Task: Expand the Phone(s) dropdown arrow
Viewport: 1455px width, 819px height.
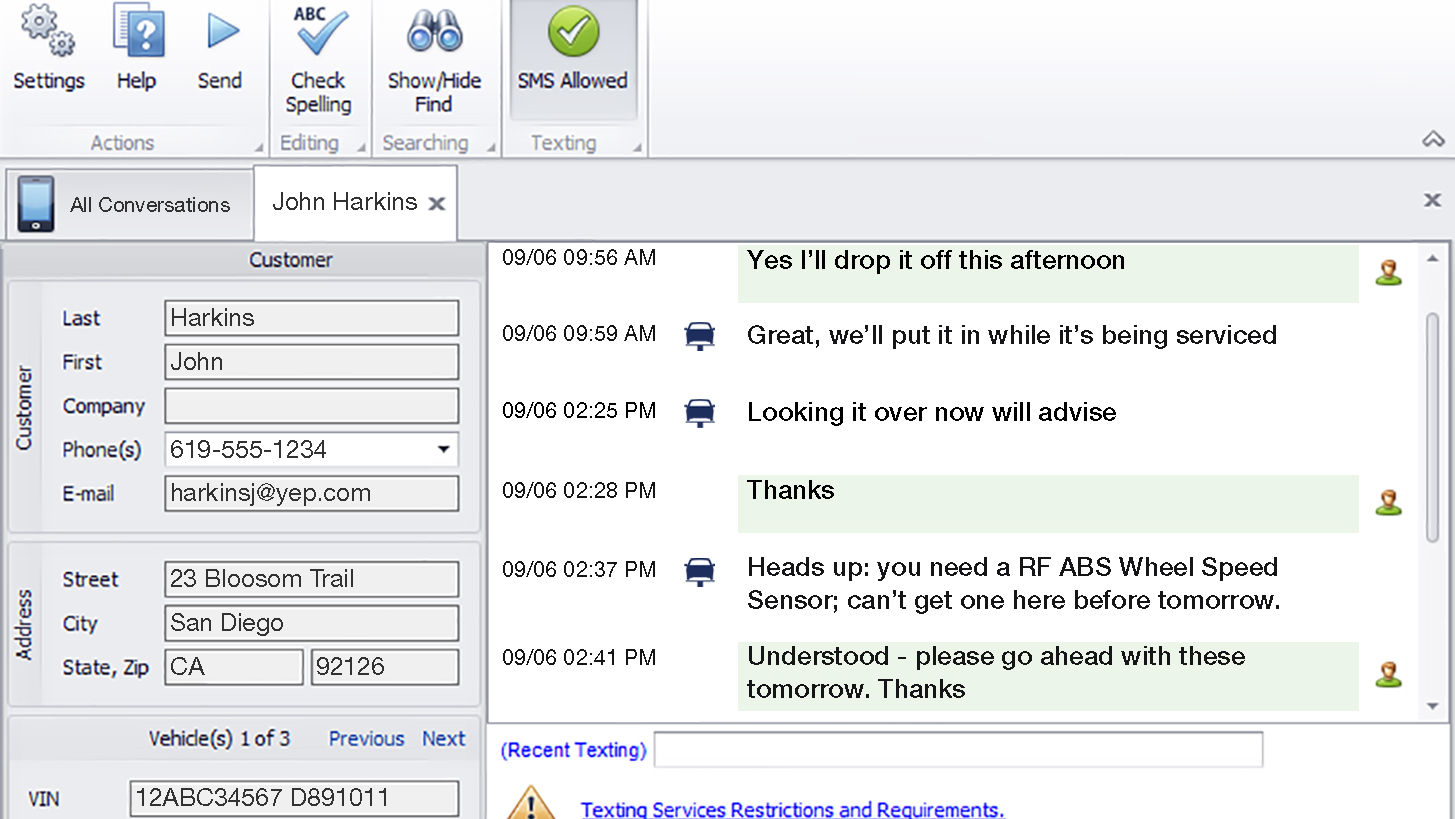Action: 443,450
